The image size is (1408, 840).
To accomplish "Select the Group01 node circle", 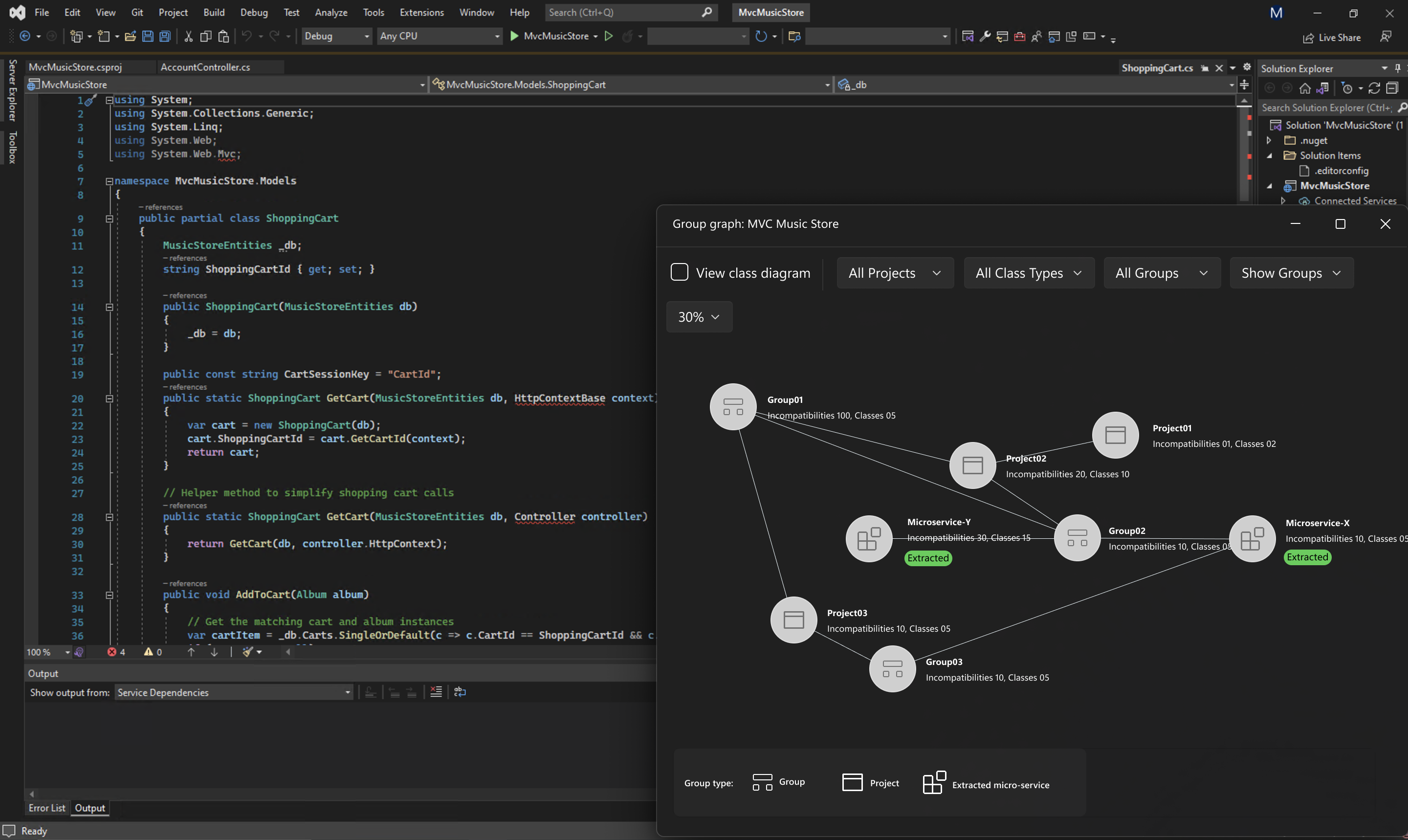I will [733, 407].
